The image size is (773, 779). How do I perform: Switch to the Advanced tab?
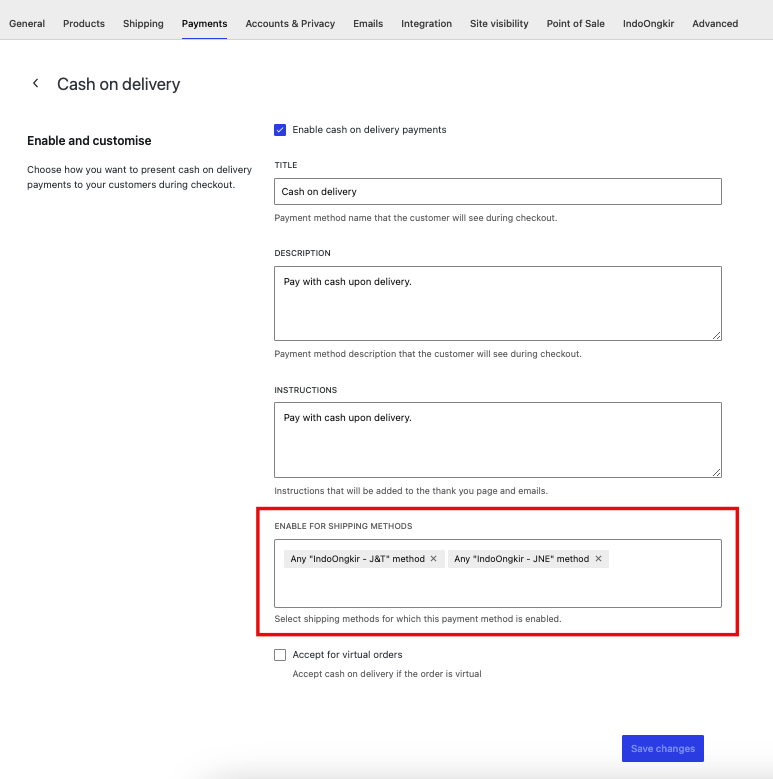[x=715, y=23]
